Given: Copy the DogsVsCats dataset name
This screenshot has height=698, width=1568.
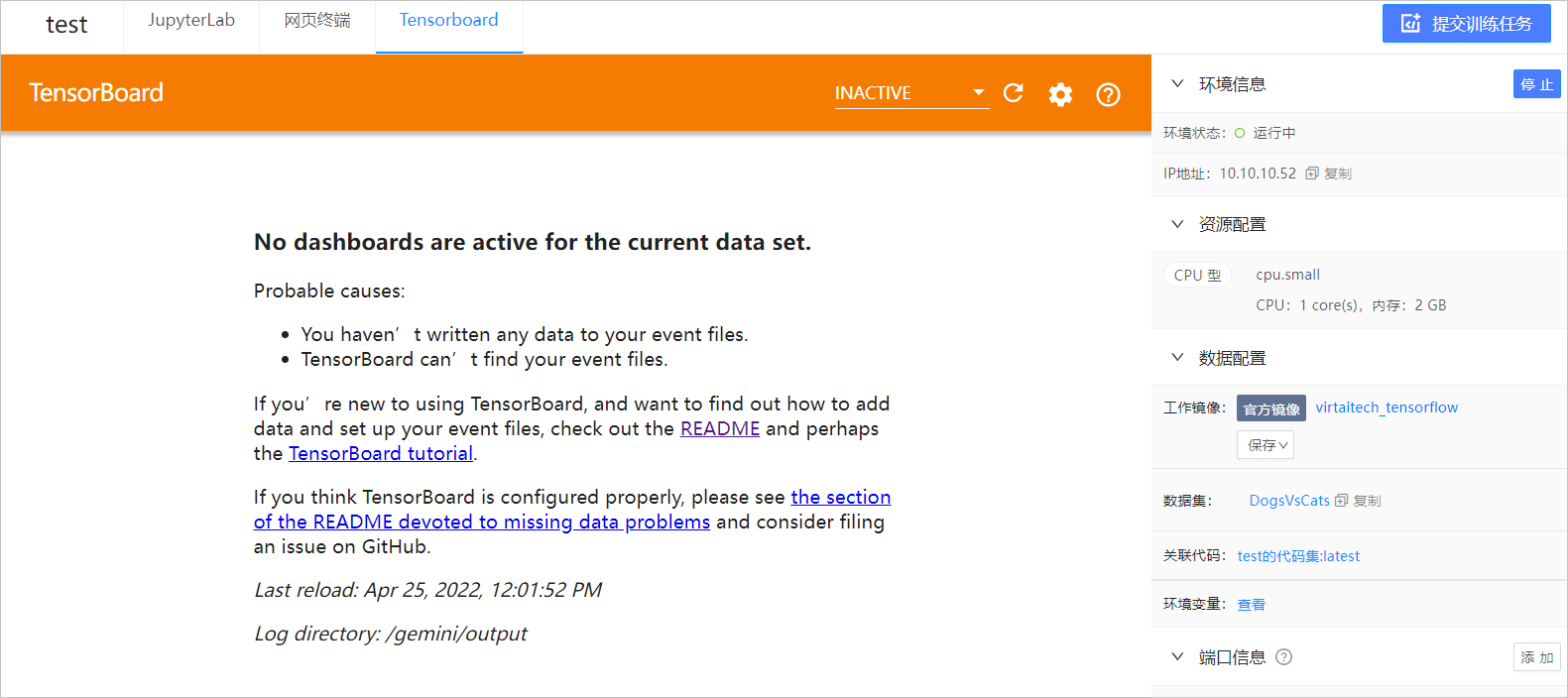Looking at the screenshot, I should click(x=1358, y=501).
